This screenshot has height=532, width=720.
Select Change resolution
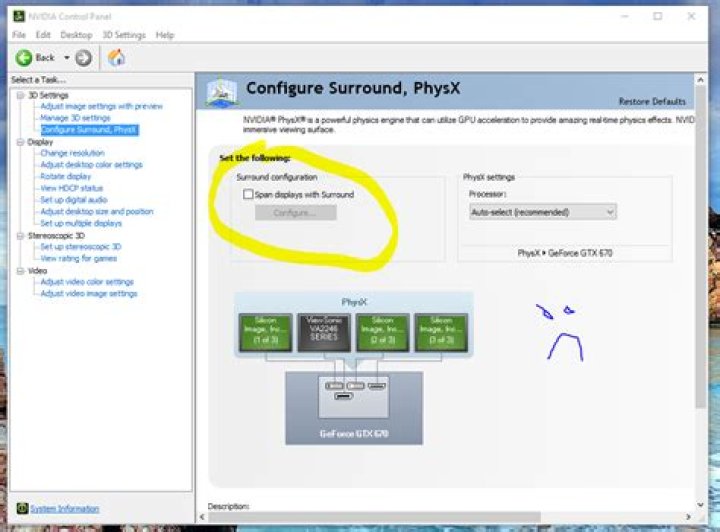click(73, 153)
